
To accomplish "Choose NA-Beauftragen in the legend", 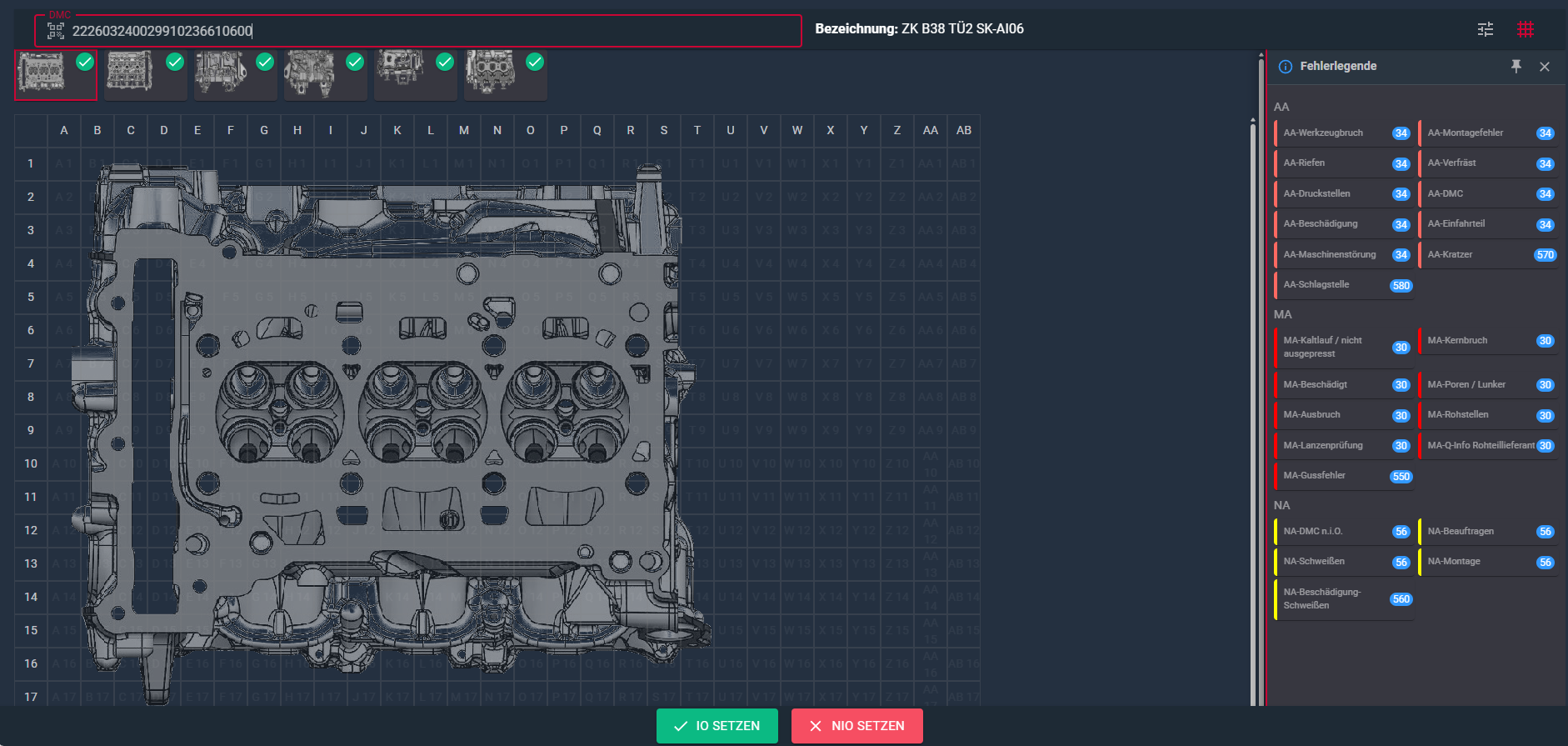I will (x=1488, y=532).
